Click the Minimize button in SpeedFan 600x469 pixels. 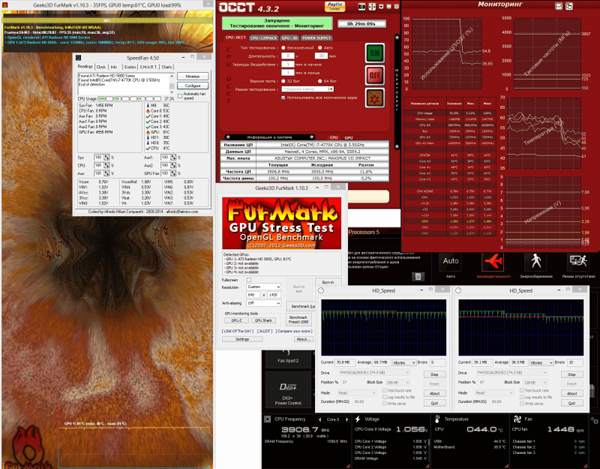tap(193, 76)
